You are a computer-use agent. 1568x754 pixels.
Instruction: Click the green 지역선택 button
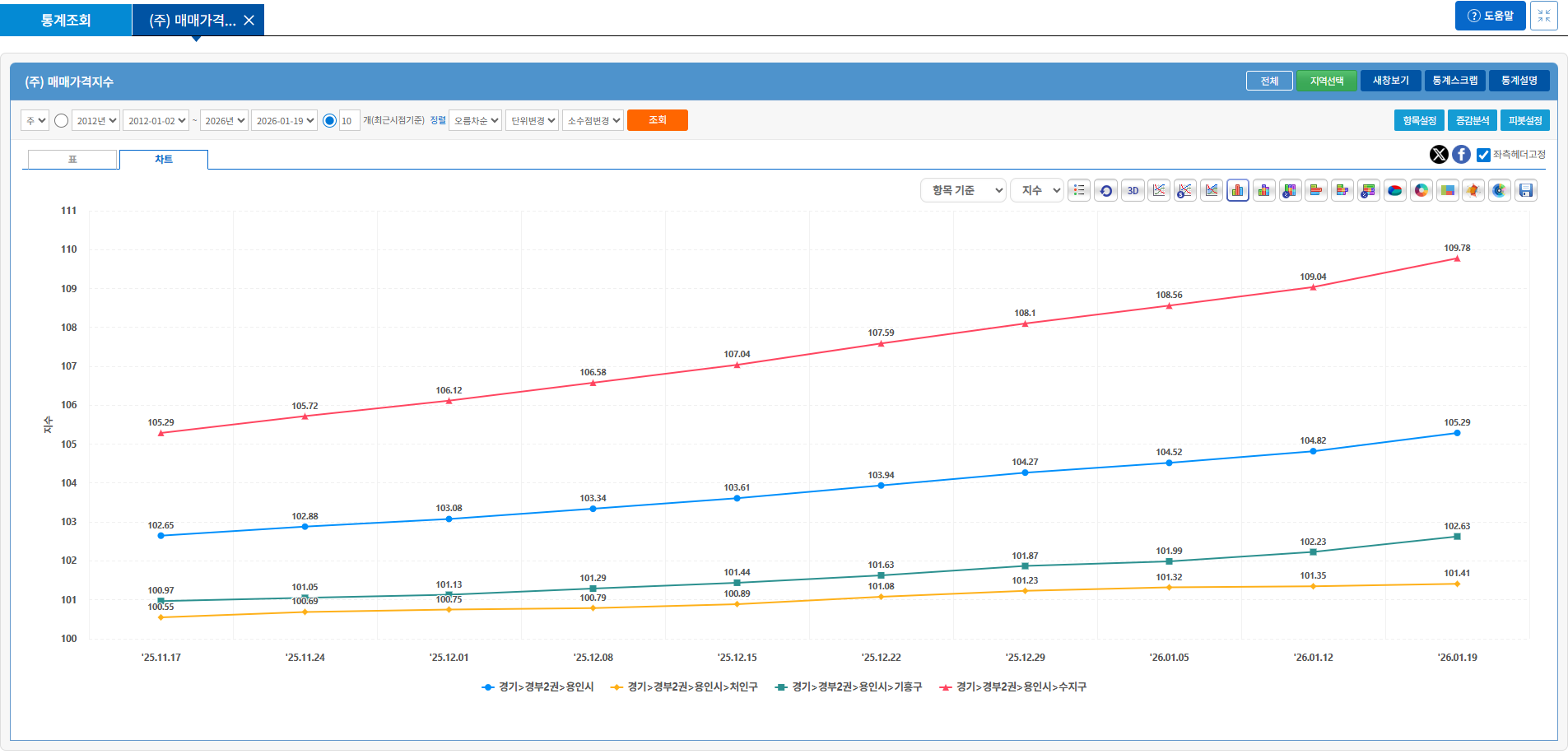click(x=1327, y=81)
